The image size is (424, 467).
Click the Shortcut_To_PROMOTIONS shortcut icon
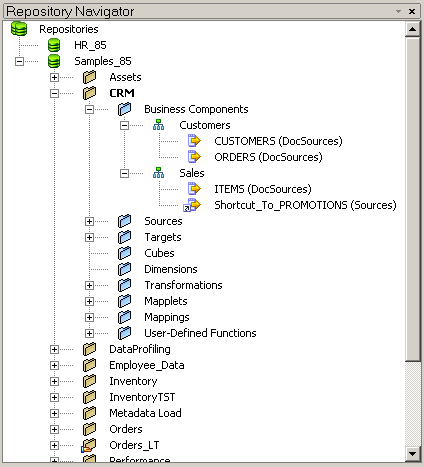pos(192,205)
